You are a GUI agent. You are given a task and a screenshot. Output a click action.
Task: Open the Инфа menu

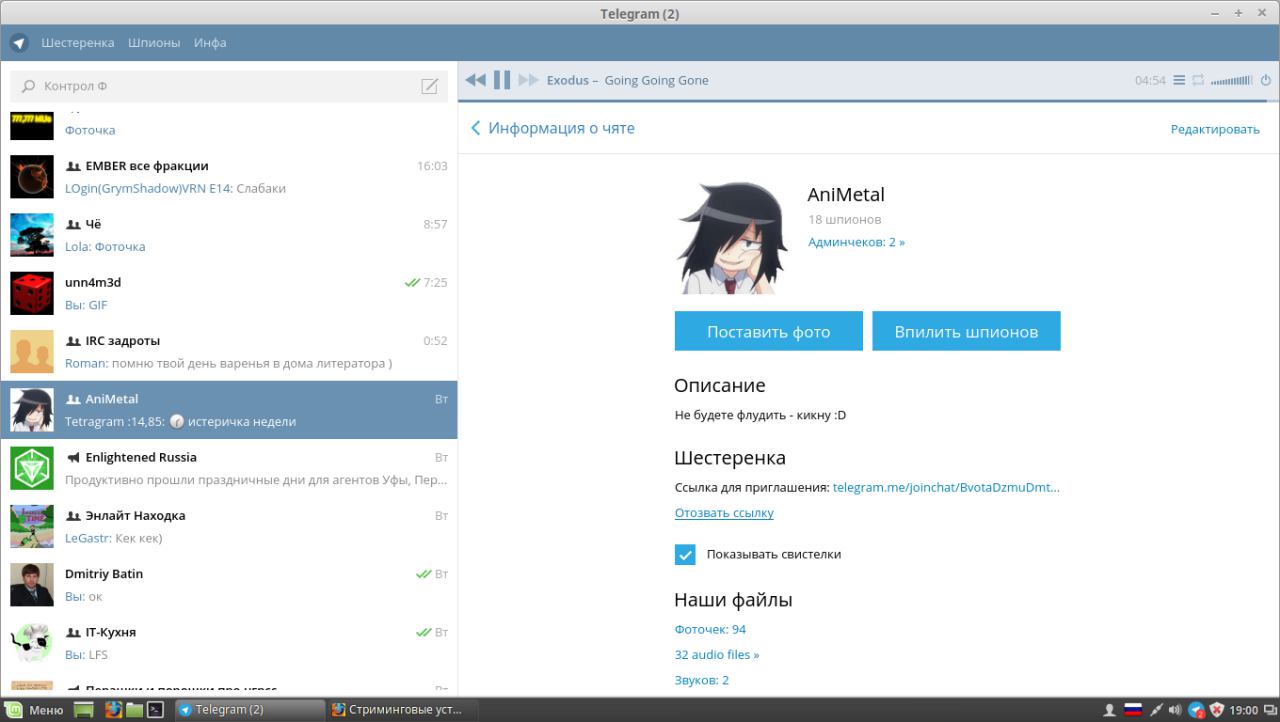[x=210, y=43]
